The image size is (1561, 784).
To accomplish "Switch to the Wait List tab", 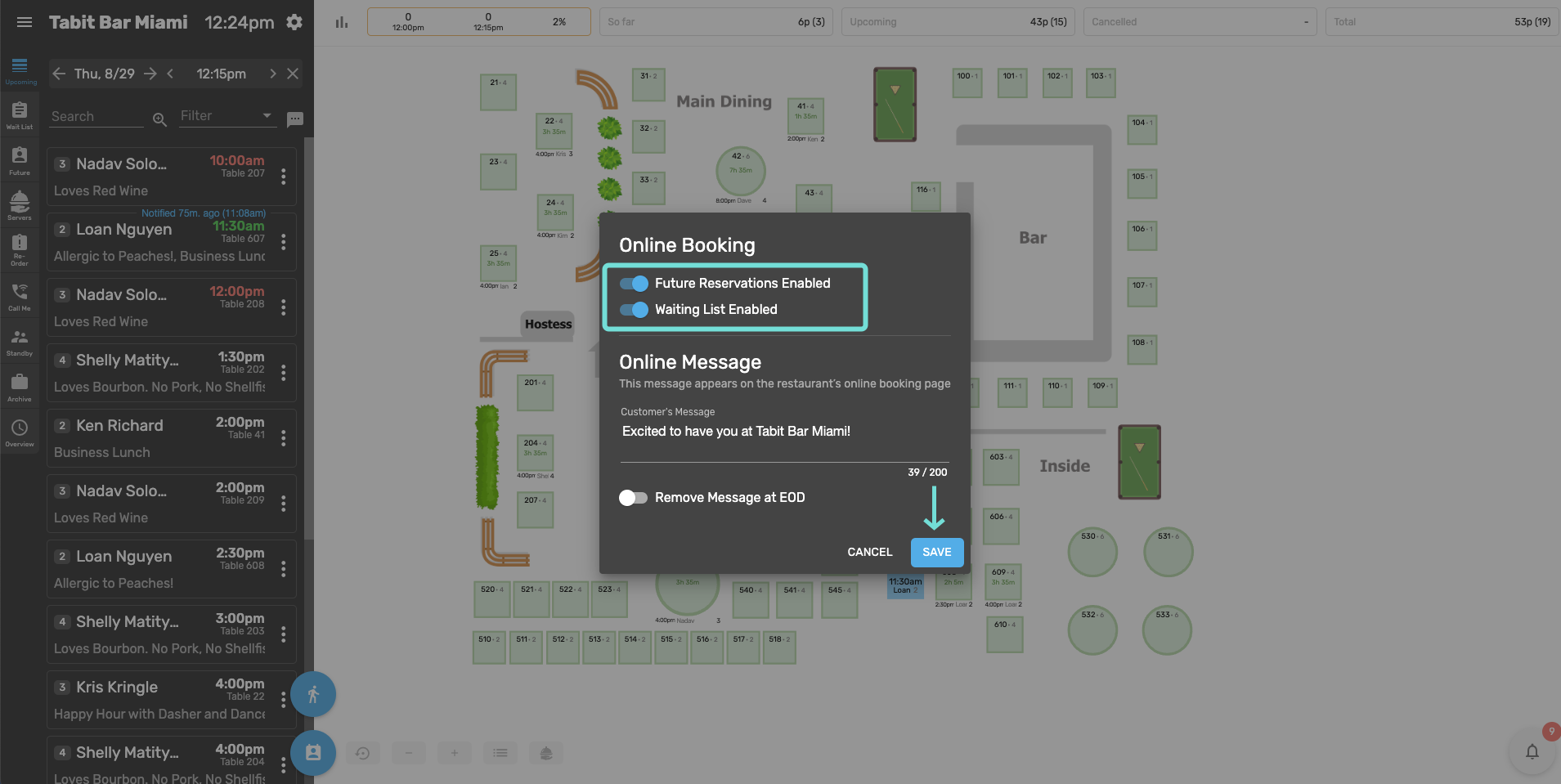I will [x=20, y=115].
